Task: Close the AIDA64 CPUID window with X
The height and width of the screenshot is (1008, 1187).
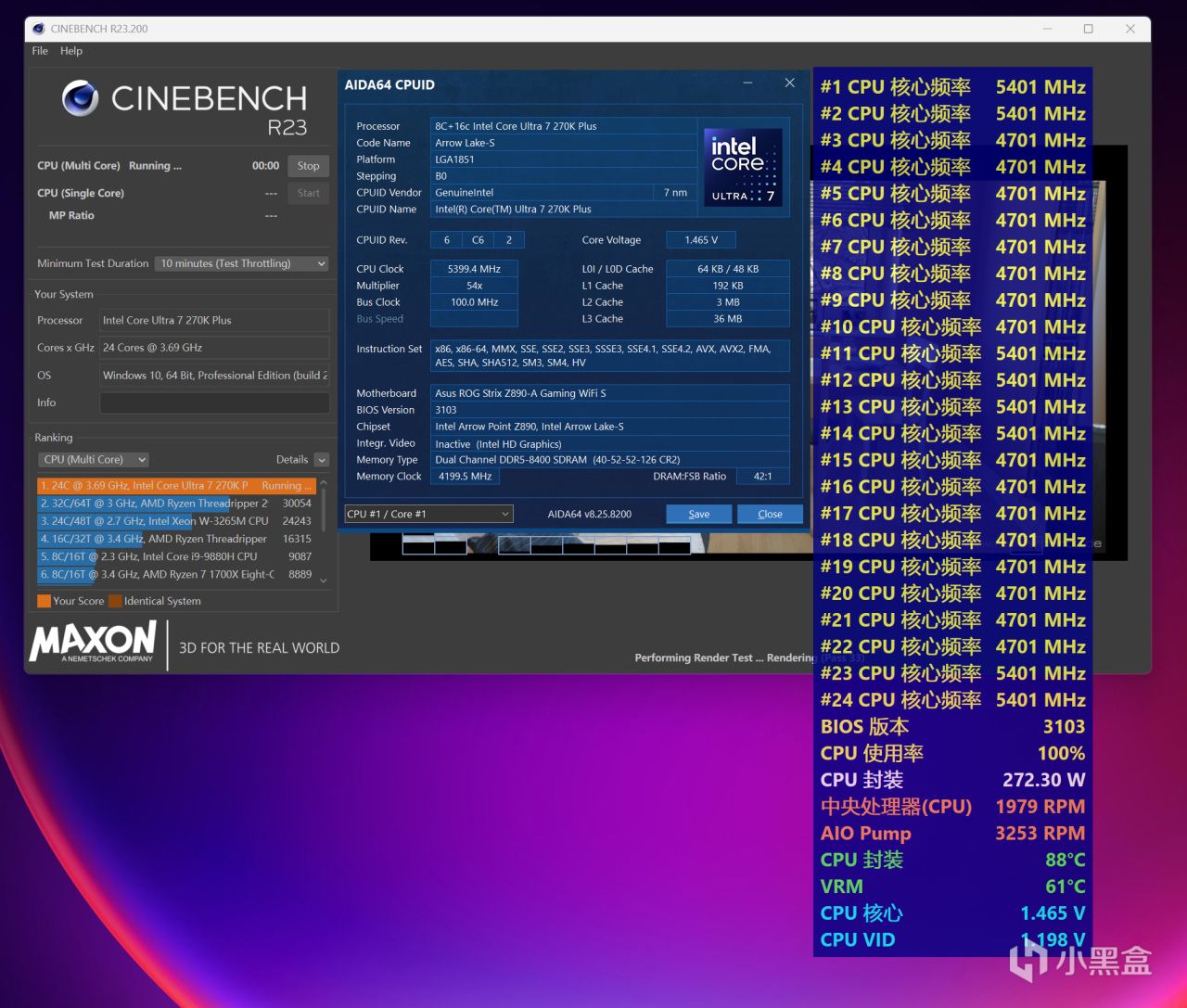Action: 790,83
